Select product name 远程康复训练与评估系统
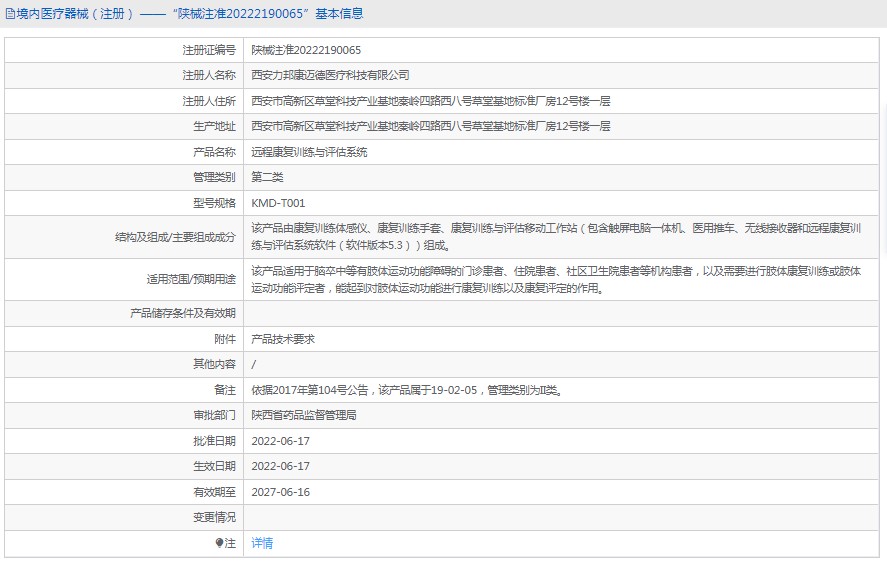The width and height of the screenshot is (887, 565). pos(309,152)
